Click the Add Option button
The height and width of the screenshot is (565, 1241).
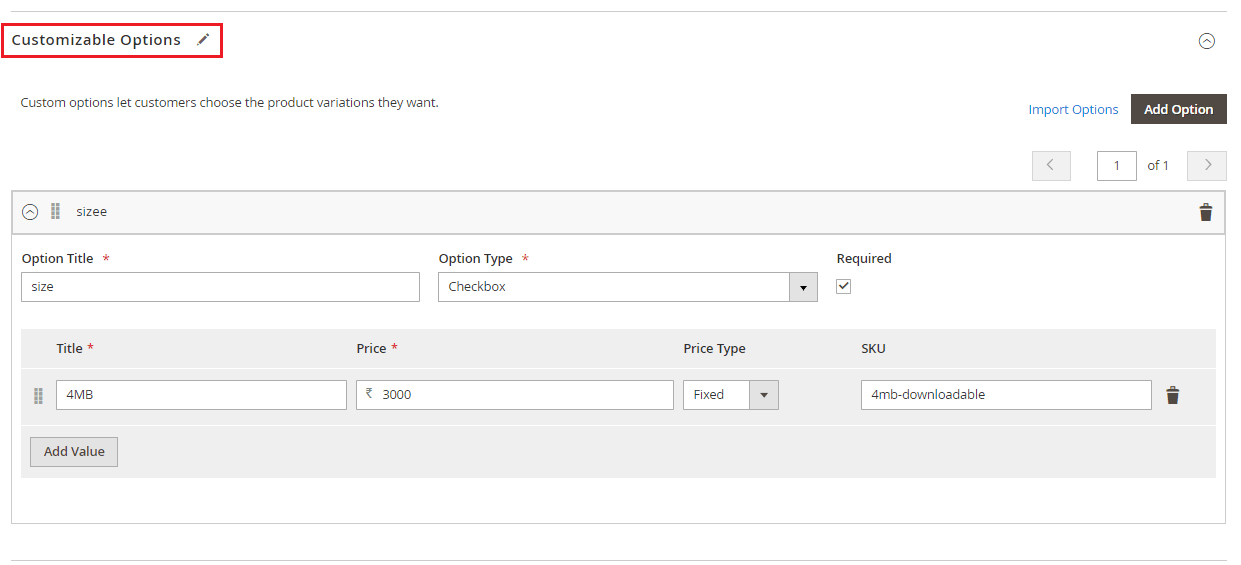tap(1178, 109)
